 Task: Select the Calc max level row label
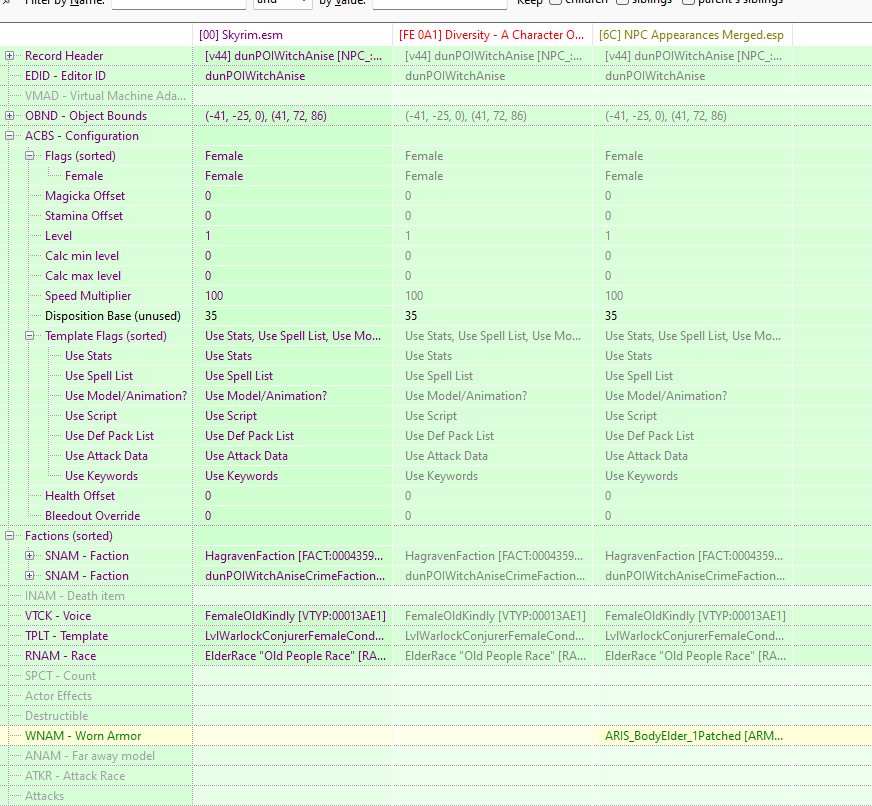pos(83,276)
